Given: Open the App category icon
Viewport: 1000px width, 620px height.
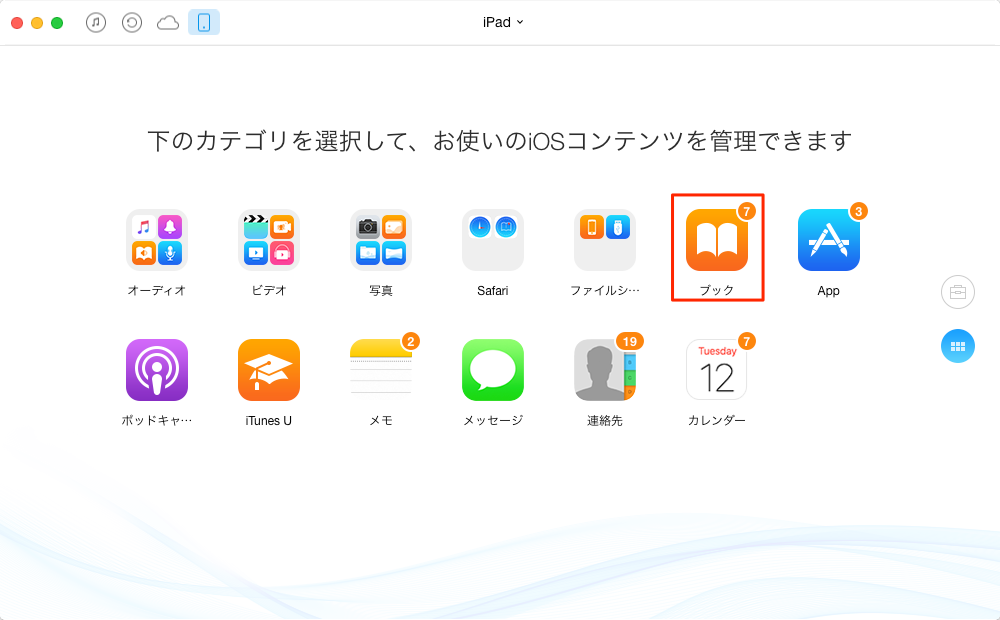Looking at the screenshot, I should 828,240.
